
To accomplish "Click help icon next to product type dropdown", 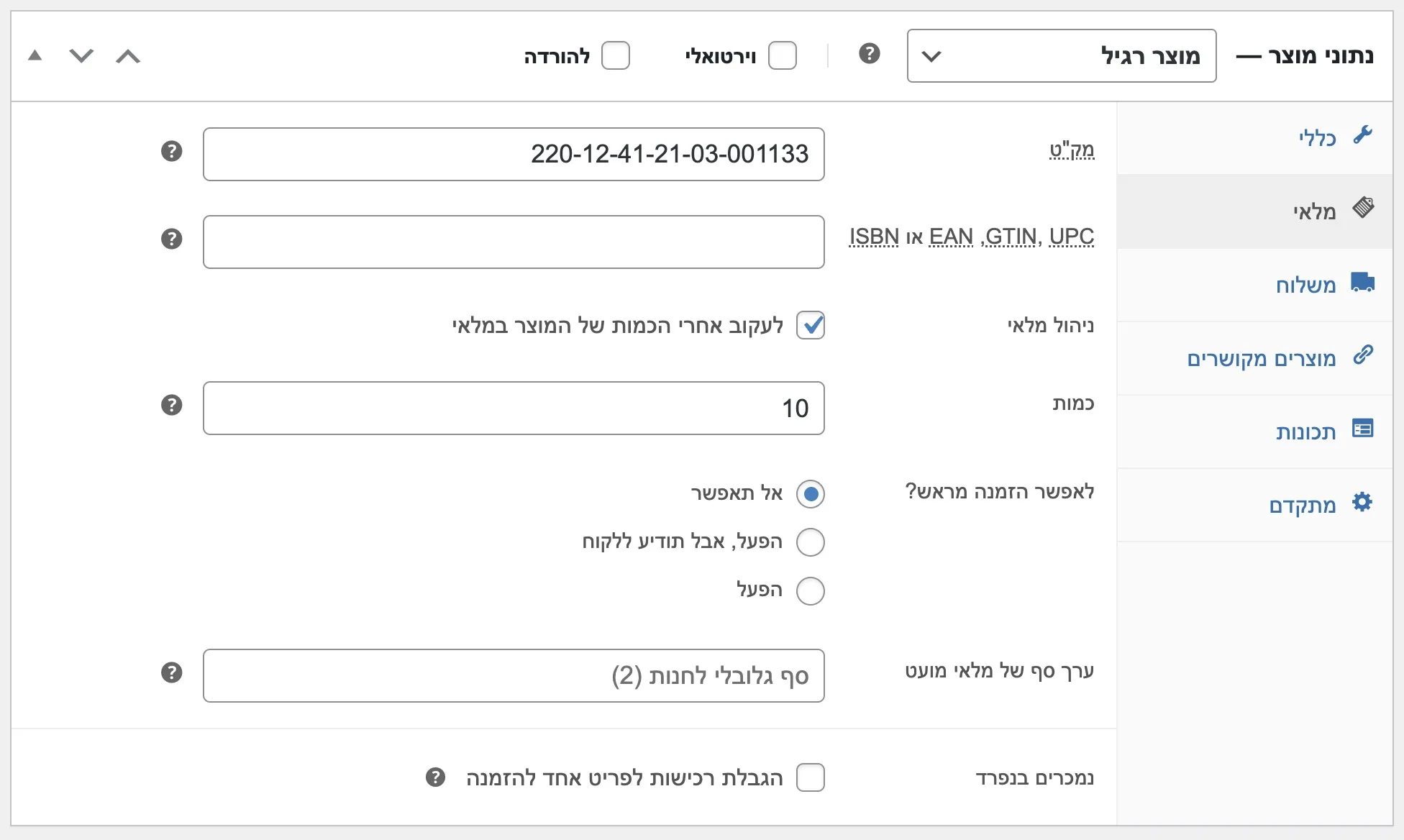I will click(870, 54).
